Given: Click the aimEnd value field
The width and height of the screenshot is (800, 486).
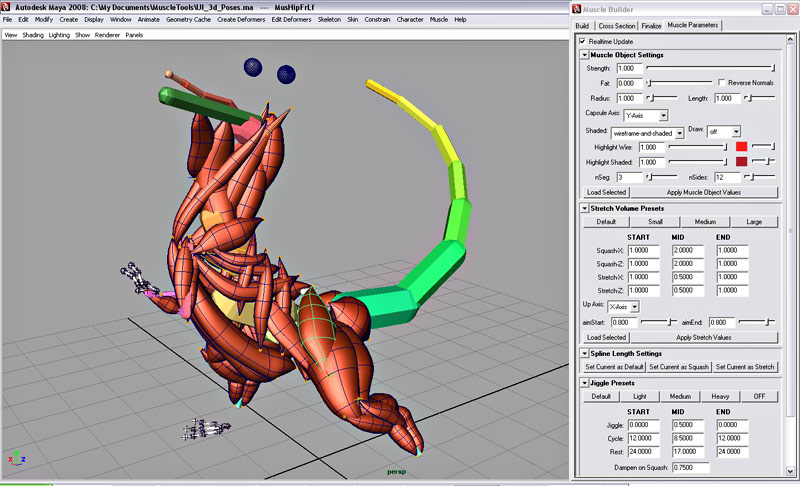Looking at the screenshot, I should tap(721, 322).
